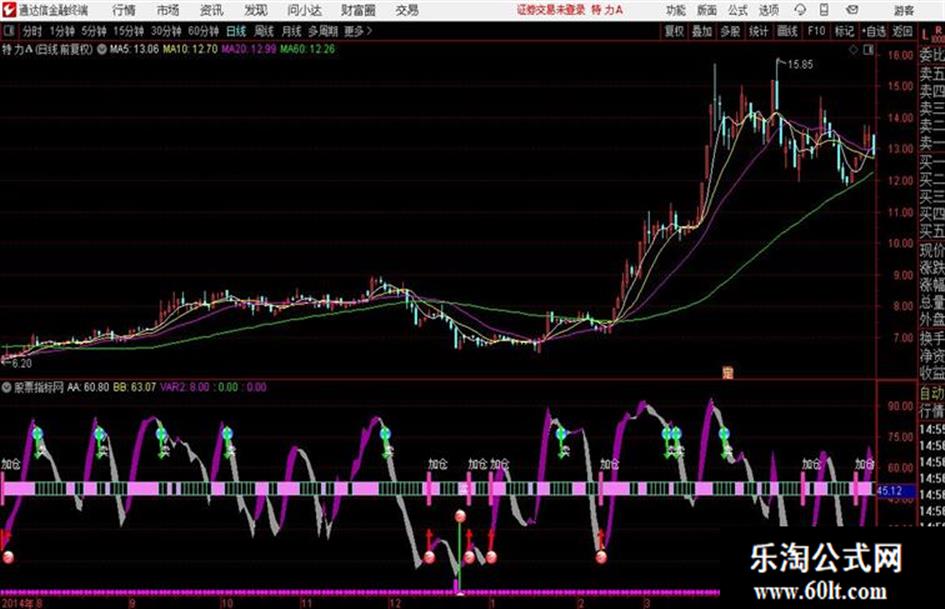Click the 15.85 high price label

coord(800,65)
